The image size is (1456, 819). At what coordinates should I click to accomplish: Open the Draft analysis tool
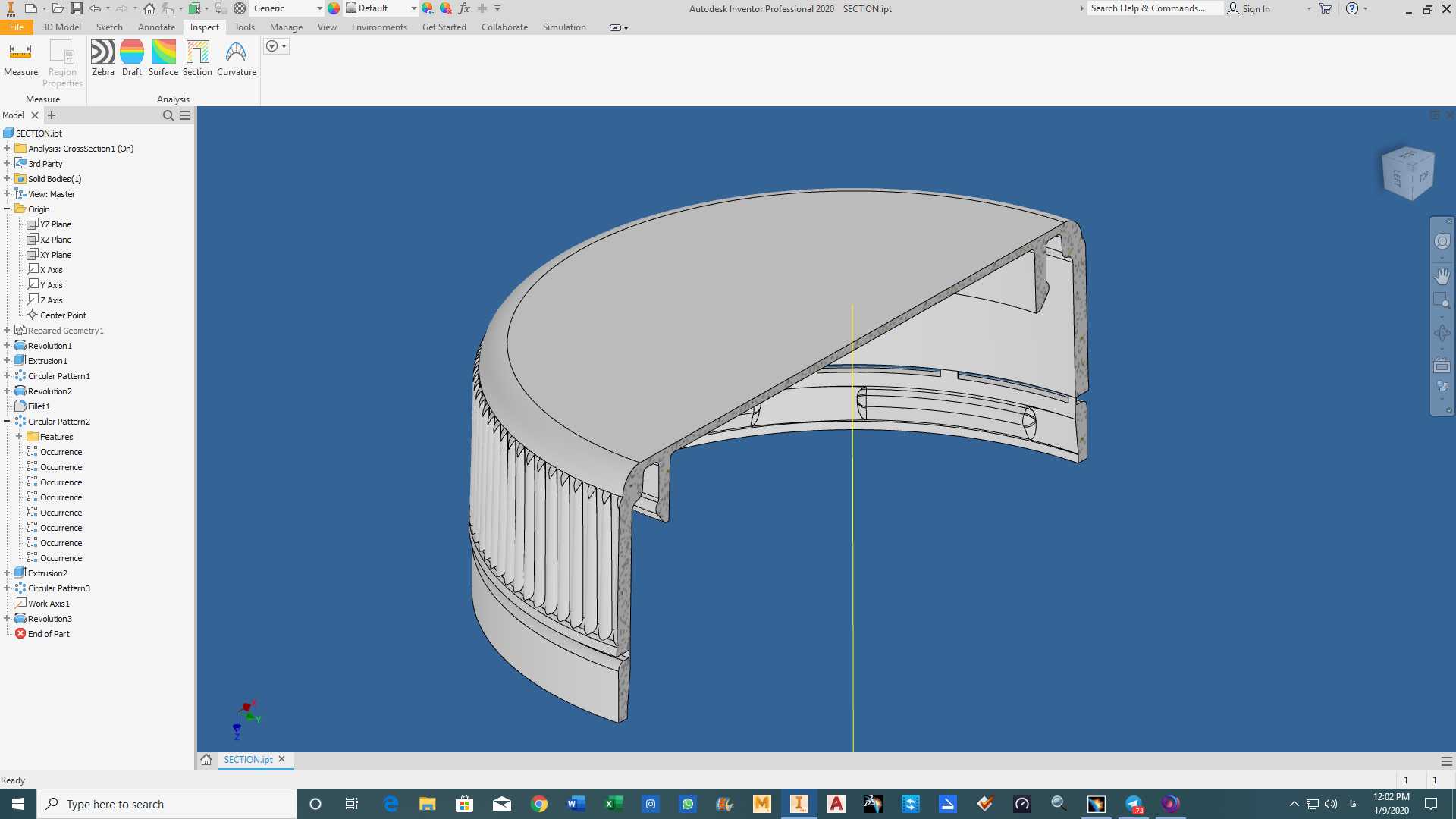(x=132, y=58)
